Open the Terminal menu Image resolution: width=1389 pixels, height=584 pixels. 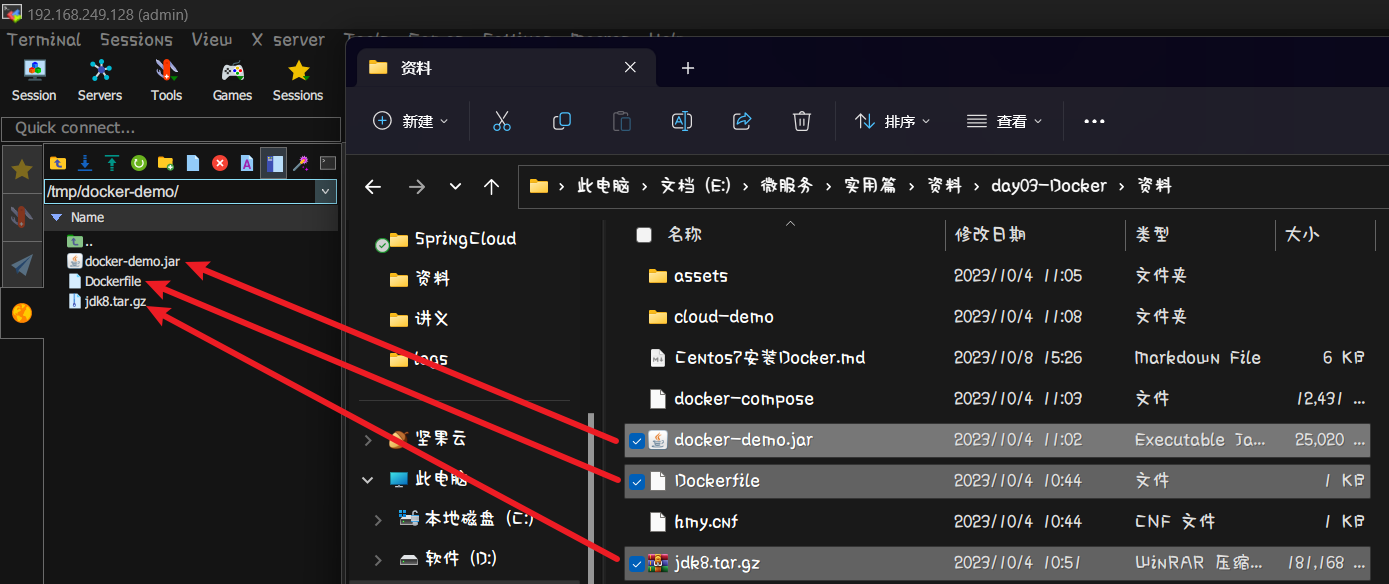coord(44,40)
